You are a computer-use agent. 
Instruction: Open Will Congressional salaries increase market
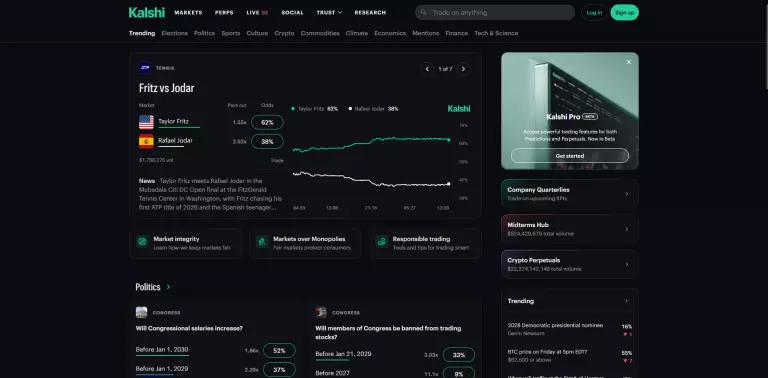[189, 329]
